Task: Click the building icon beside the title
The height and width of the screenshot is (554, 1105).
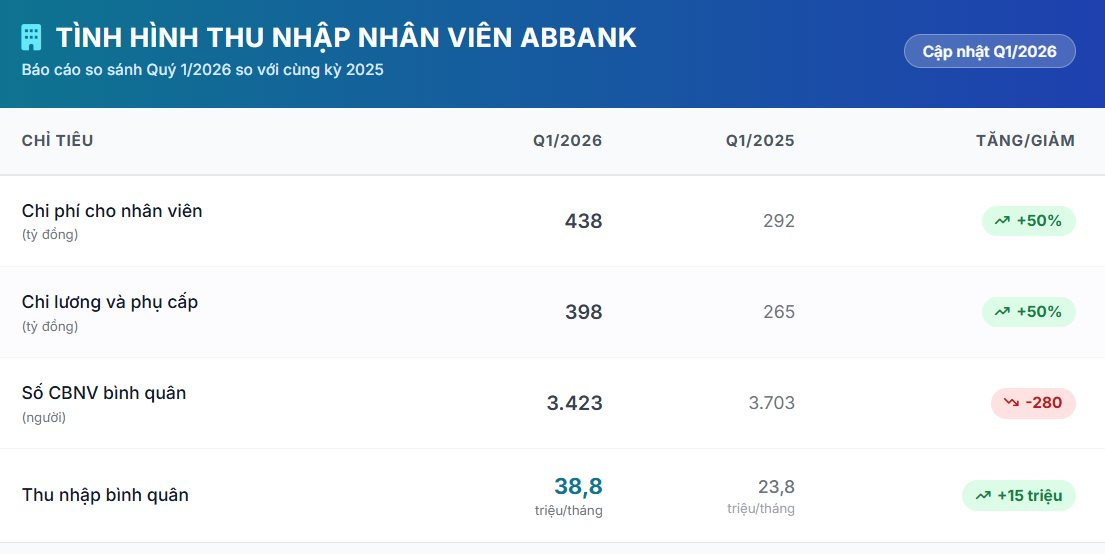Action: pyautogui.click(x=31, y=37)
